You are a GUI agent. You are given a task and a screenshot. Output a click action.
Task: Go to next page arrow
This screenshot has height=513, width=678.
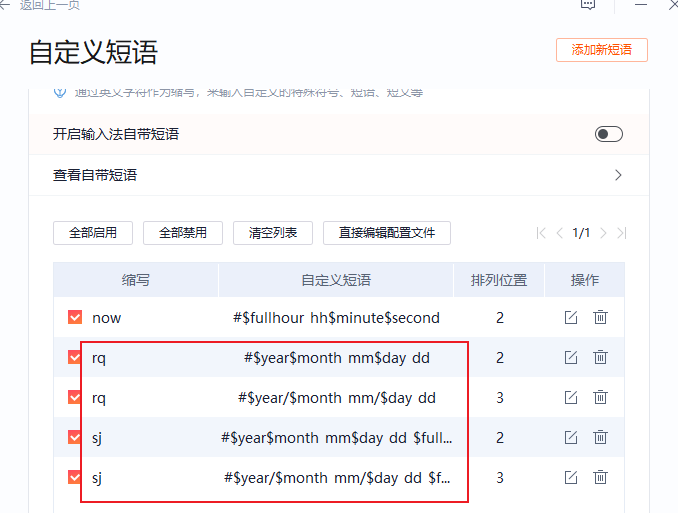point(603,233)
